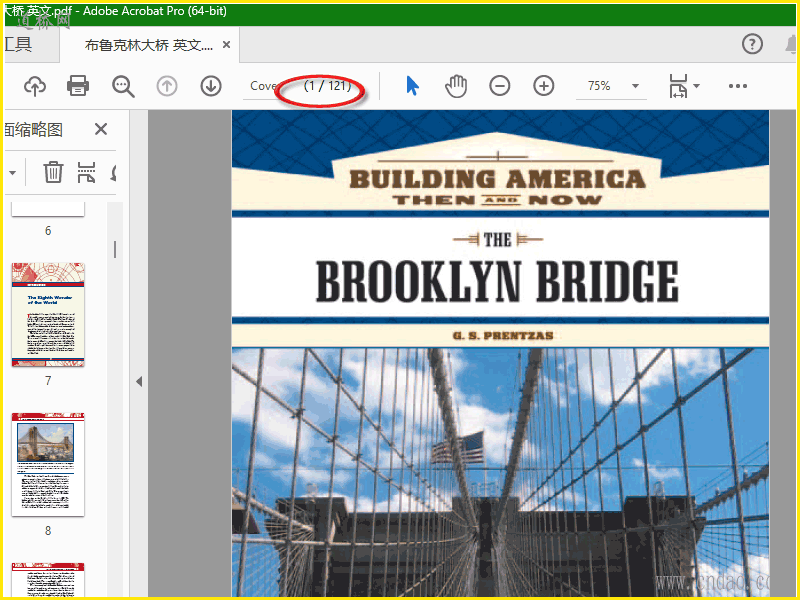Click page label 6 under thumbnail

[48, 231]
